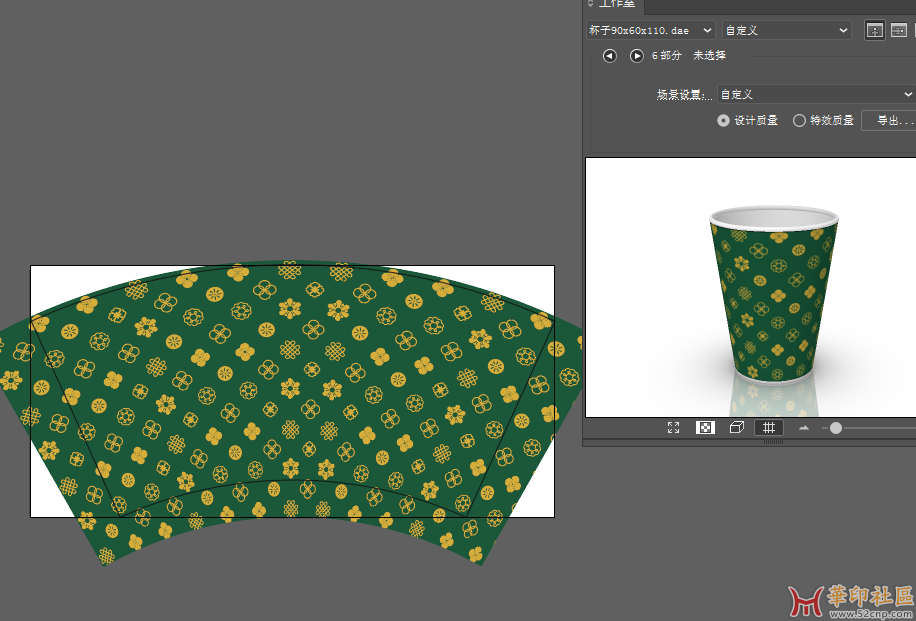916x621 pixels.
Task: Click the next part arrow button
Action: coord(636,56)
